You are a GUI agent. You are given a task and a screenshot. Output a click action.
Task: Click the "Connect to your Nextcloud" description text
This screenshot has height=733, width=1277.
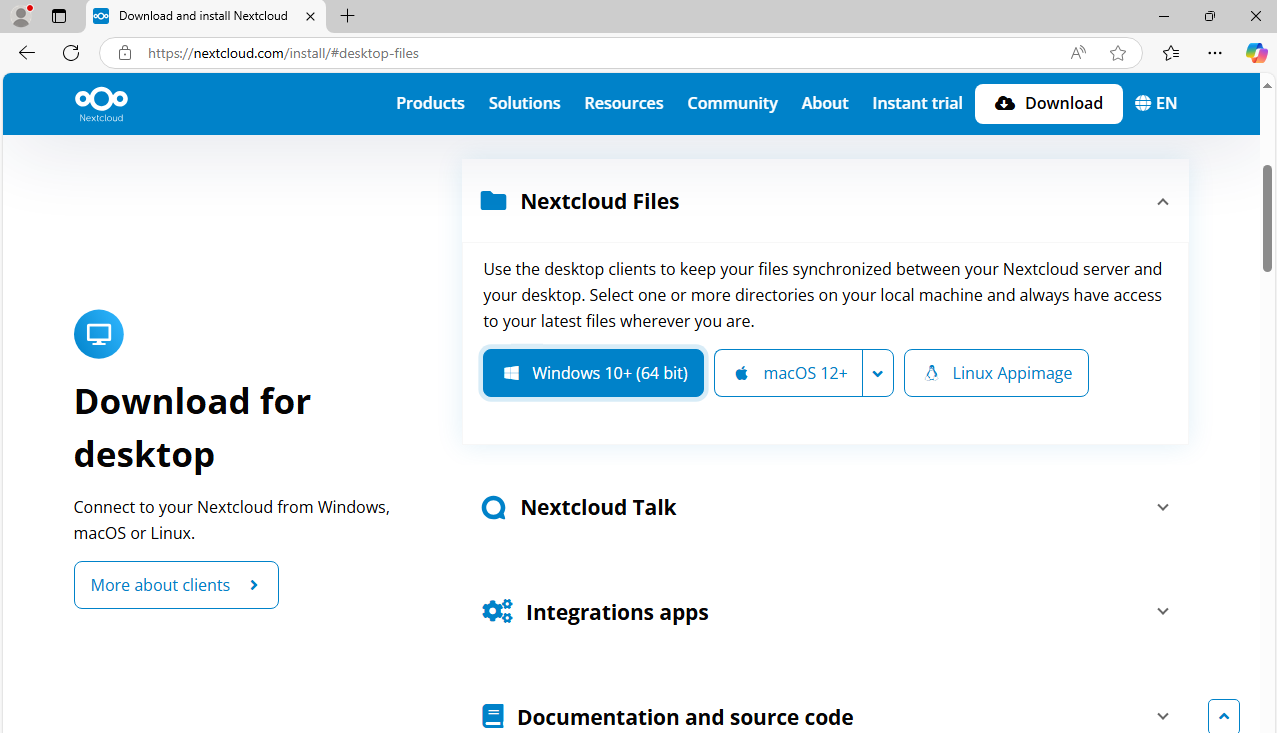232,520
